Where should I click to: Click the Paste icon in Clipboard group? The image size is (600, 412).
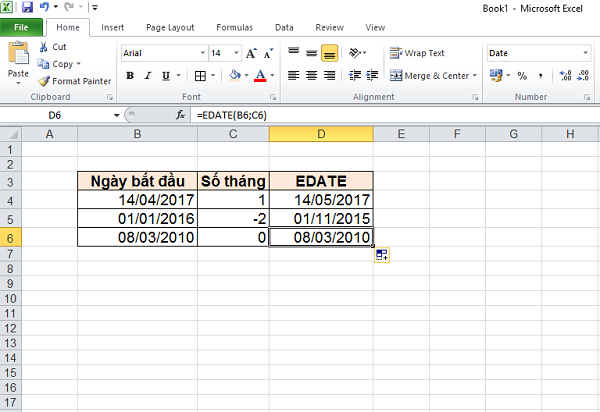pos(18,60)
